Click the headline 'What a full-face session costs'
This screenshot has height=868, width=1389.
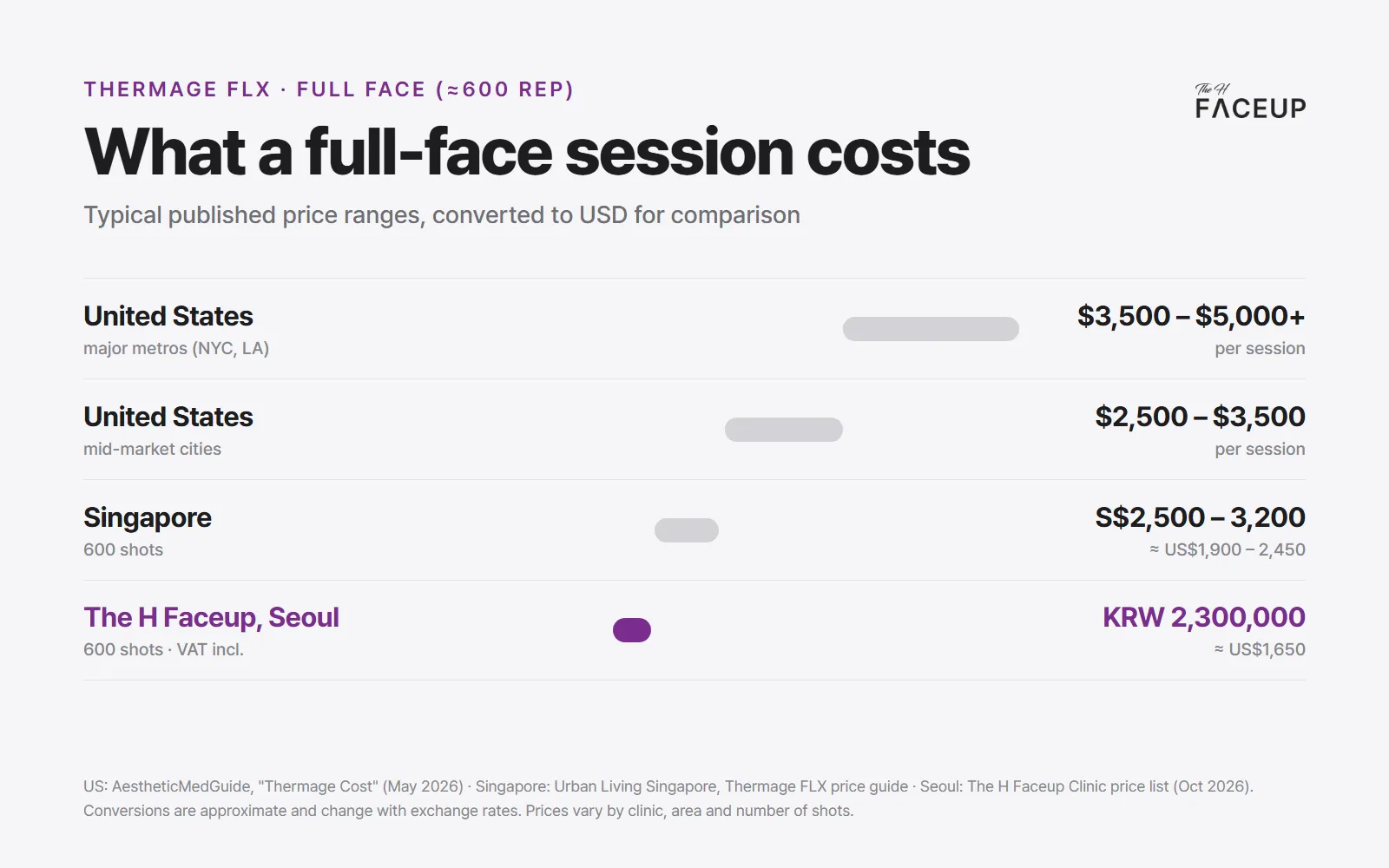[527, 152]
